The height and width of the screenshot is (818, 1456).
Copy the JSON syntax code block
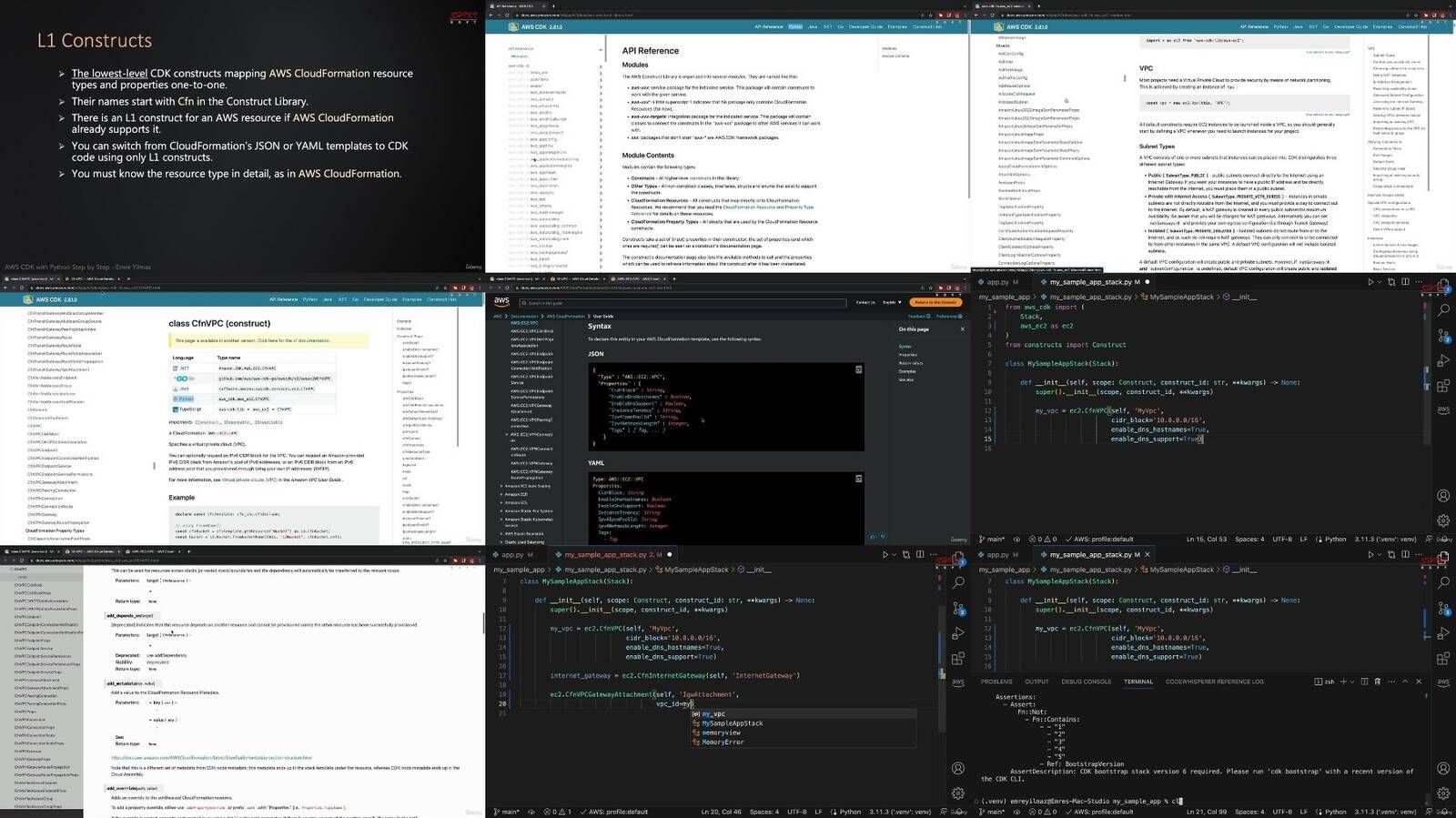[858, 369]
